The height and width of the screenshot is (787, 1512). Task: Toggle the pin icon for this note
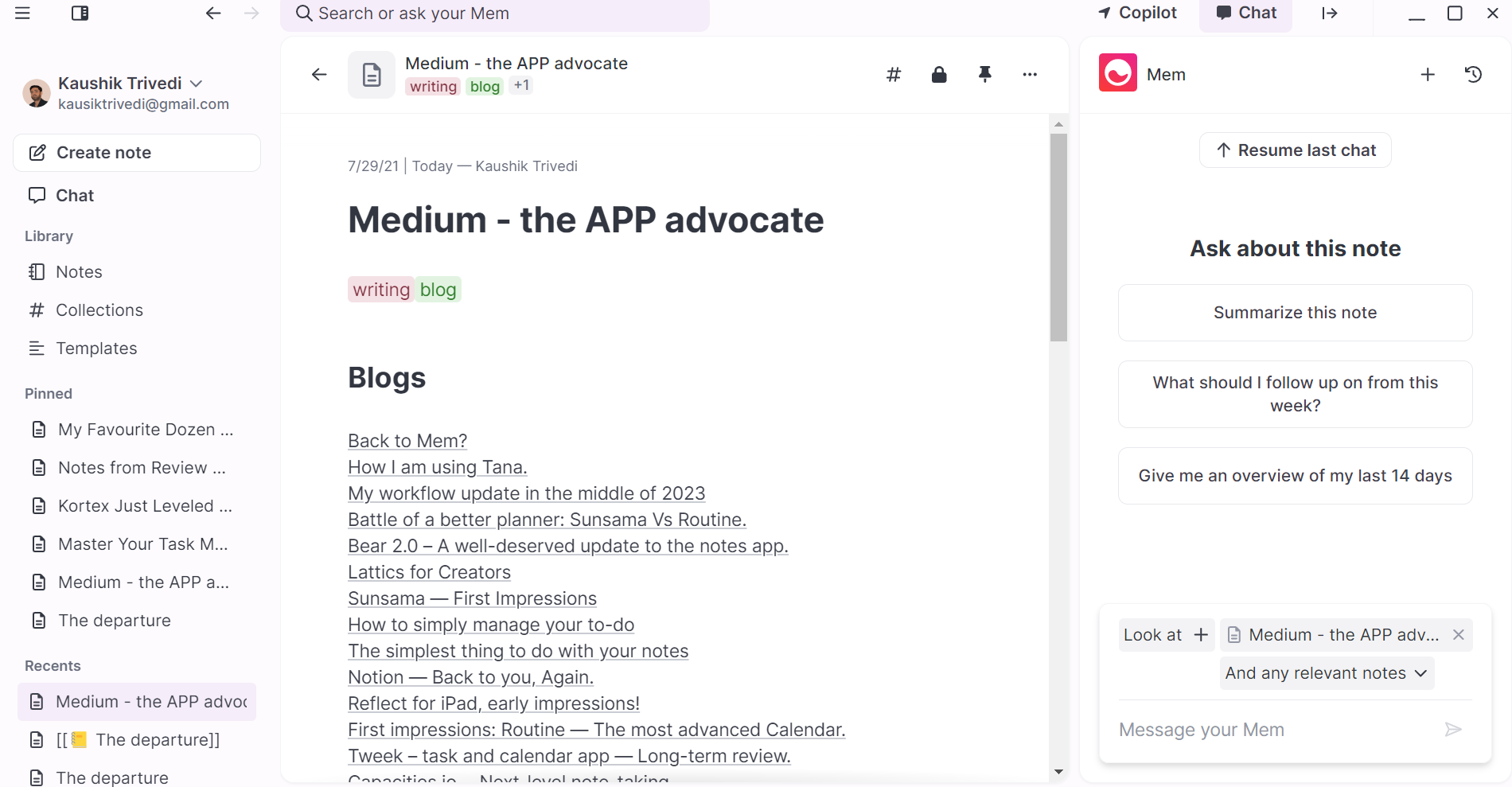click(984, 75)
